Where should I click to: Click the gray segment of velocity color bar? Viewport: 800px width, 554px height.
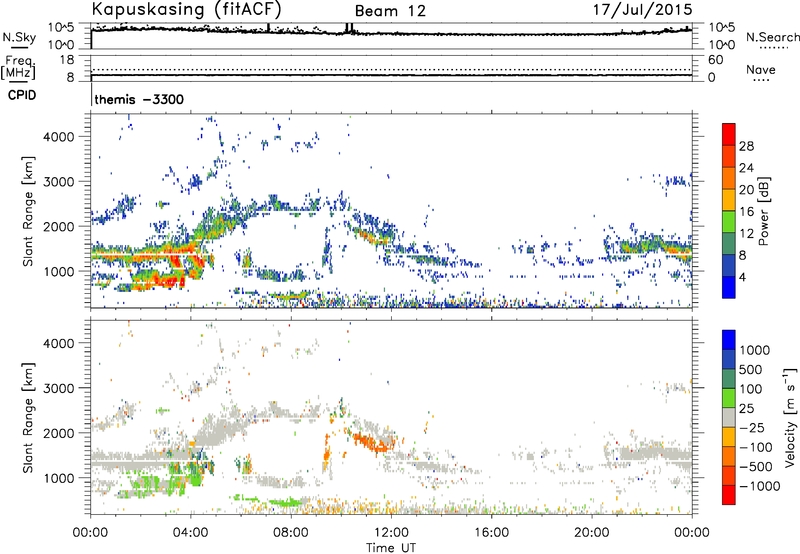pyautogui.click(x=729, y=417)
